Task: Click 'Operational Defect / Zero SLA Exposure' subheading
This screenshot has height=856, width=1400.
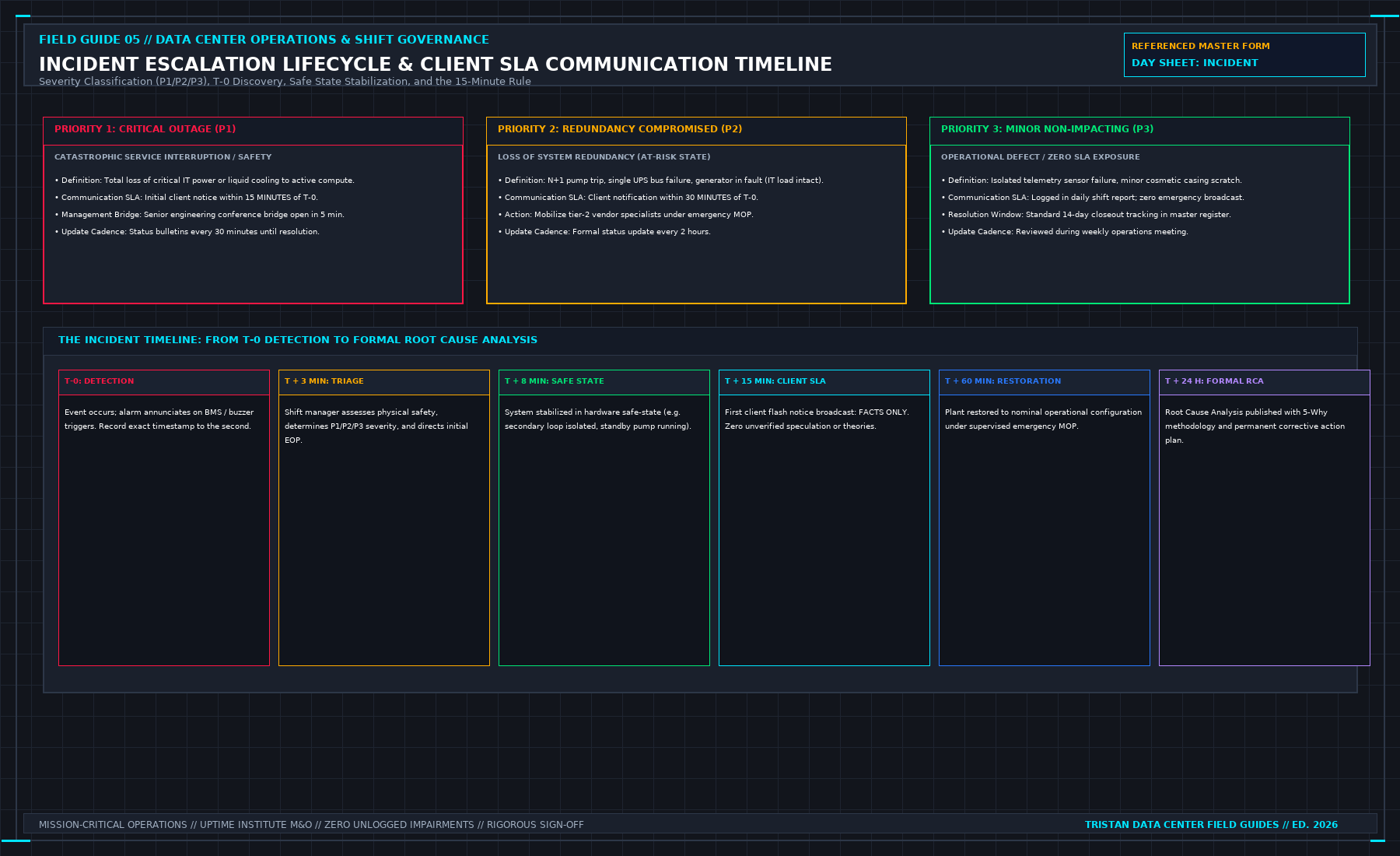Action: tap(1040, 157)
